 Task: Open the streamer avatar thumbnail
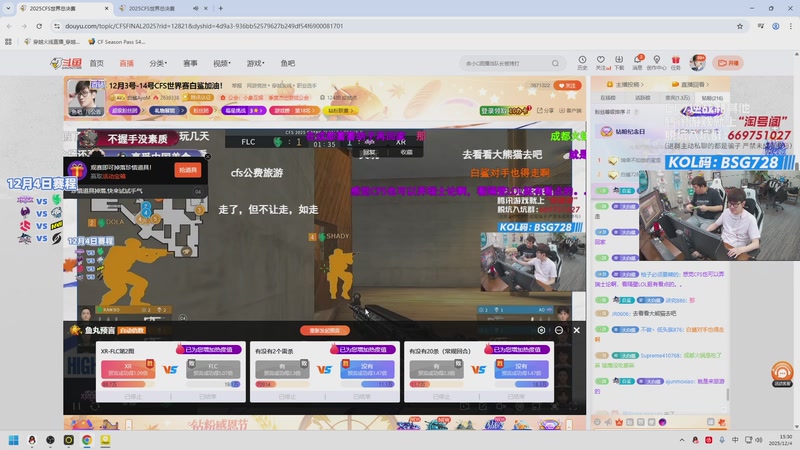pos(86,97)
